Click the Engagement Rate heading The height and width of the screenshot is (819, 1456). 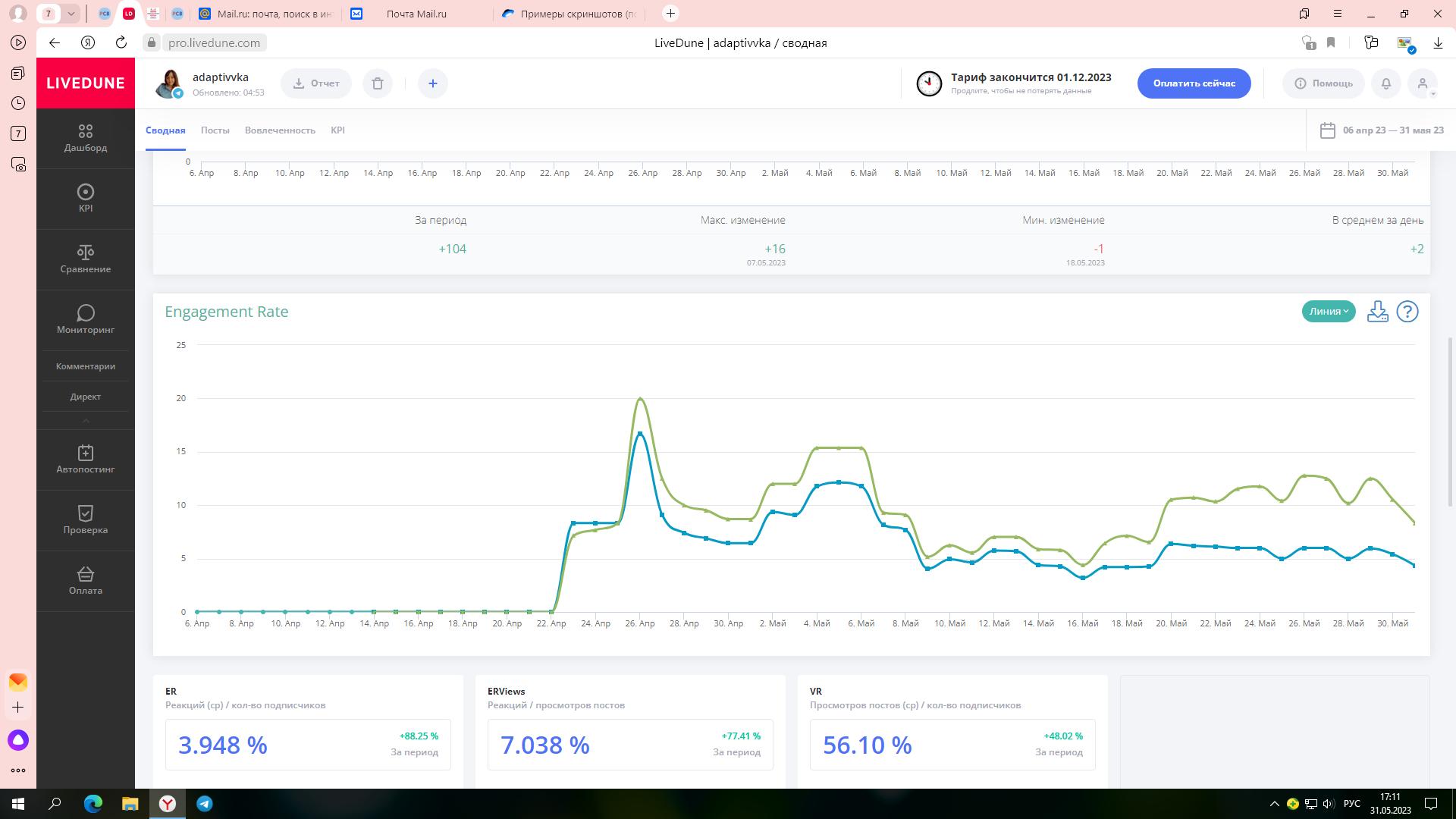click(227, 312)
